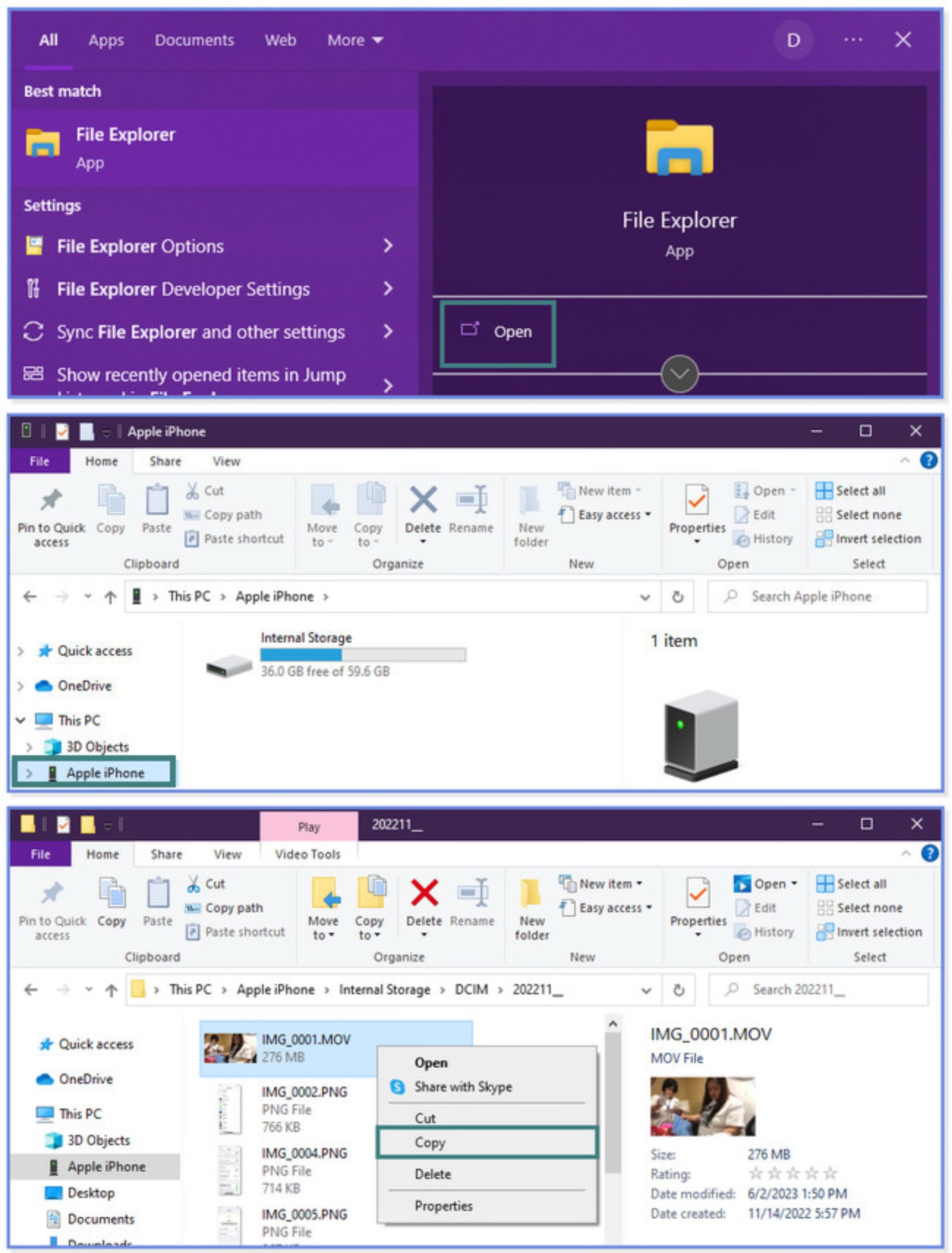
Task: Click the Play contextual tab in 202211_ window
Action: (x=309, y=828)
